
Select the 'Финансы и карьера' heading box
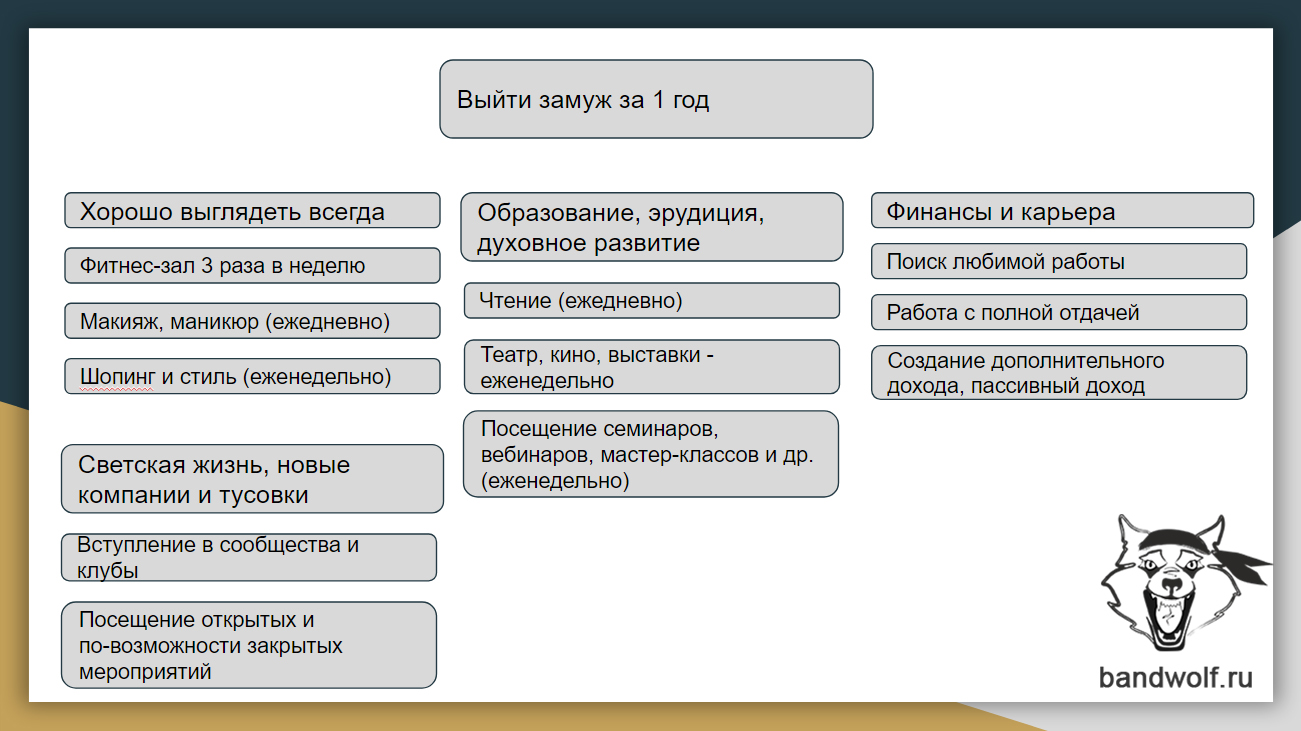pyautogui.click(x=1062, y=211)
